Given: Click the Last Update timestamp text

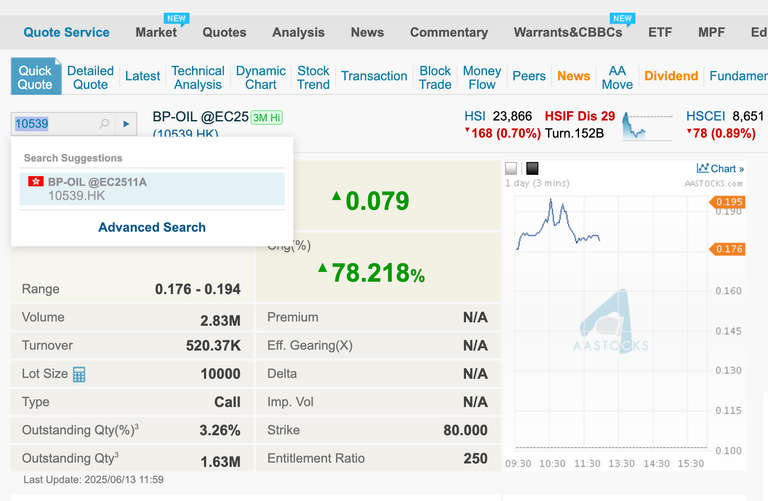Looking at the screenshot, I should coord(94,479).
